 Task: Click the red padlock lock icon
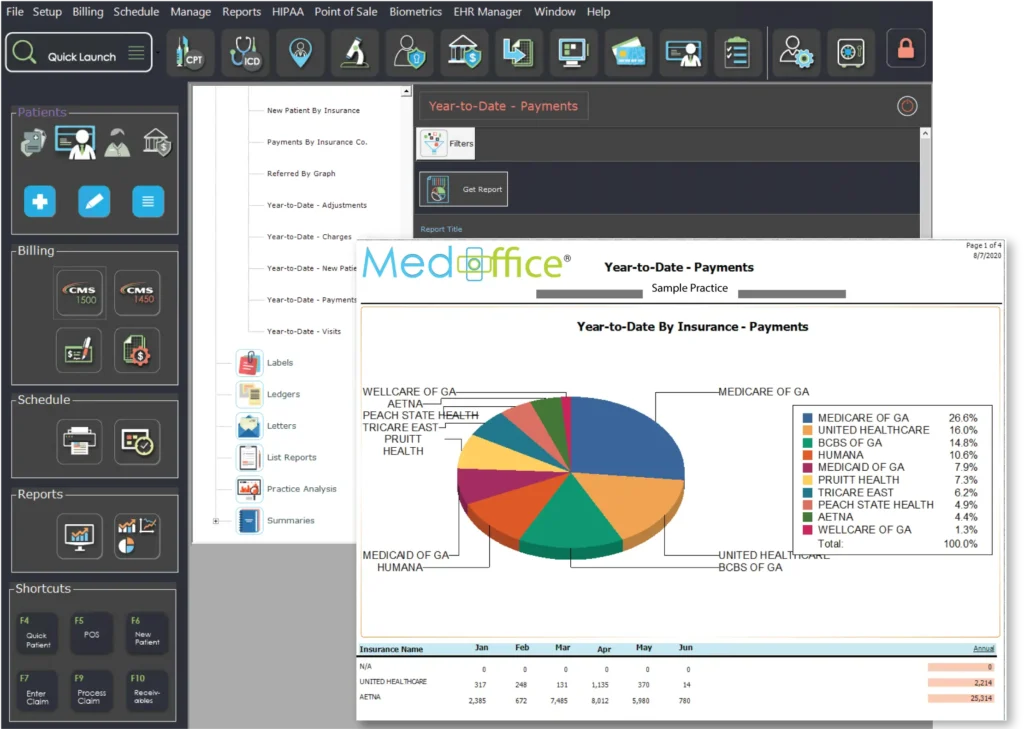[906, 50]
